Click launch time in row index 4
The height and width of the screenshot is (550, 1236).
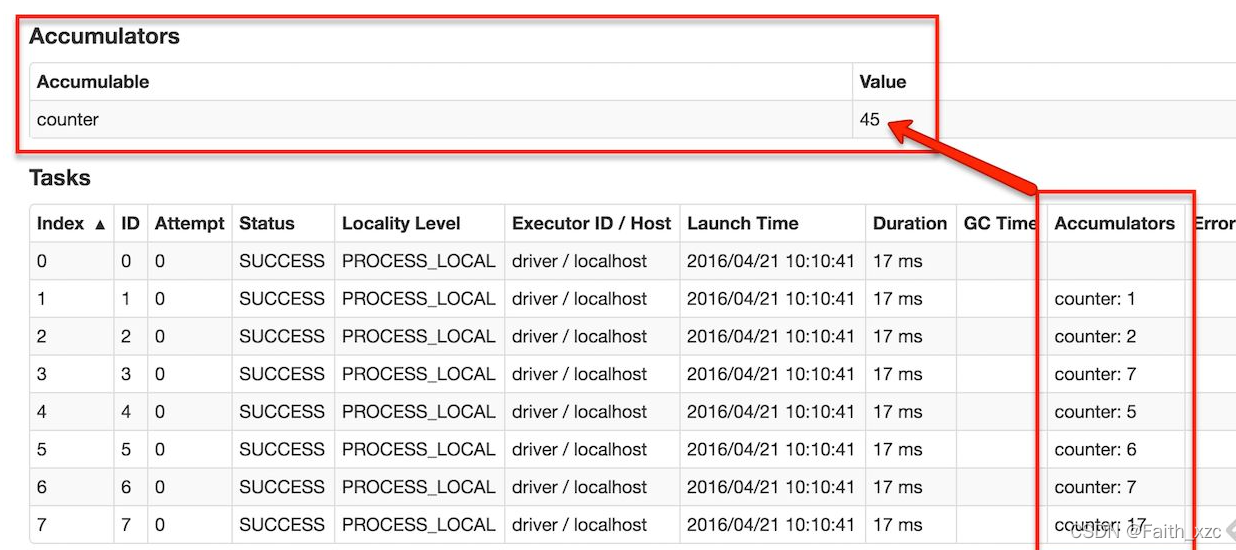pos(771,412)
